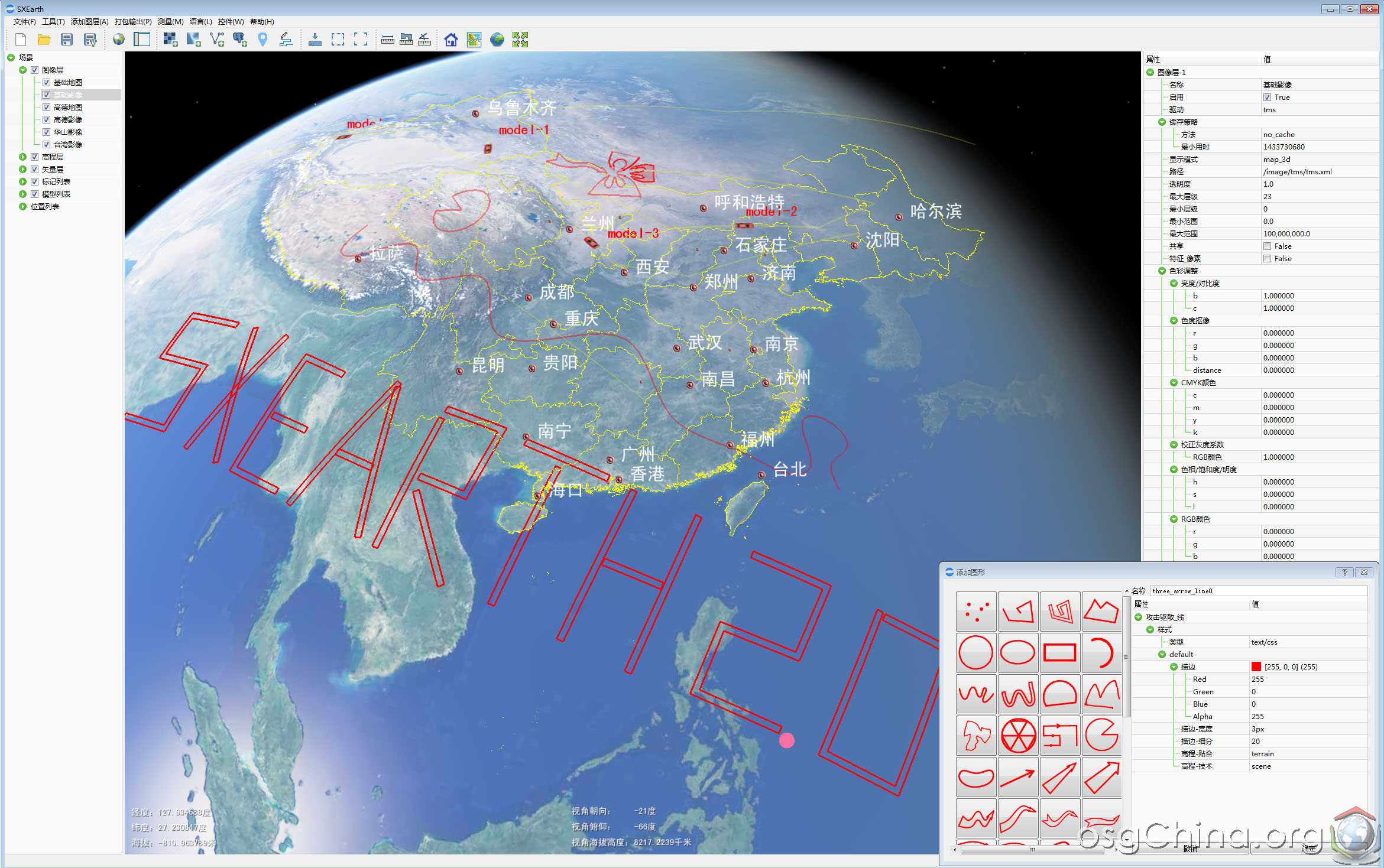The image size is (1384, 868).
Task: Pick the rectangle shape in Add Shape dialog
Action: pos(1060,653)
